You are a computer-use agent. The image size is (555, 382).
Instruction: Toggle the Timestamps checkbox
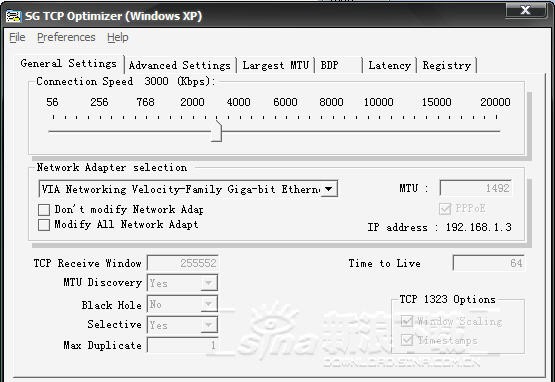point(407,340)
